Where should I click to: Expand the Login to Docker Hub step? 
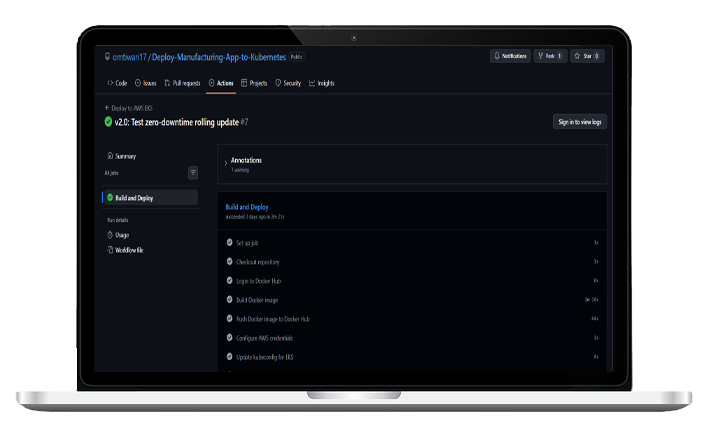tap(412, 281)
